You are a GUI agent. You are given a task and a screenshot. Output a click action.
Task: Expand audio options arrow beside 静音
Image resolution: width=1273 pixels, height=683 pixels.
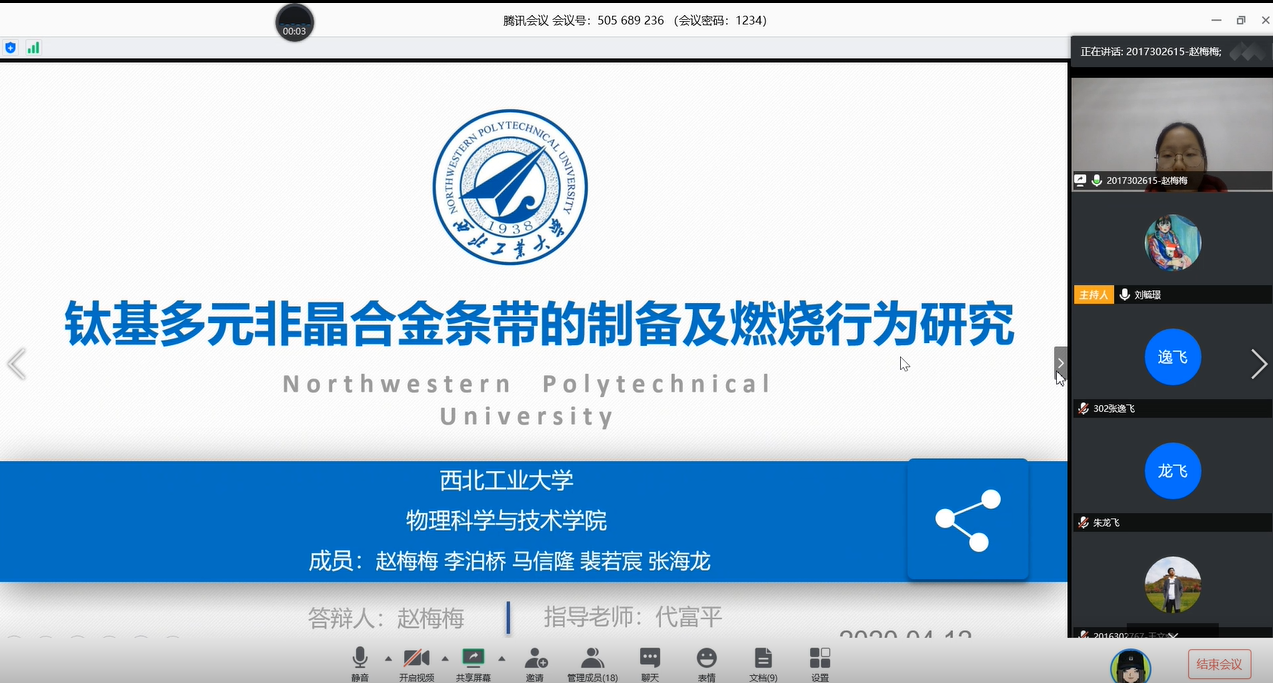coord(388,658)
